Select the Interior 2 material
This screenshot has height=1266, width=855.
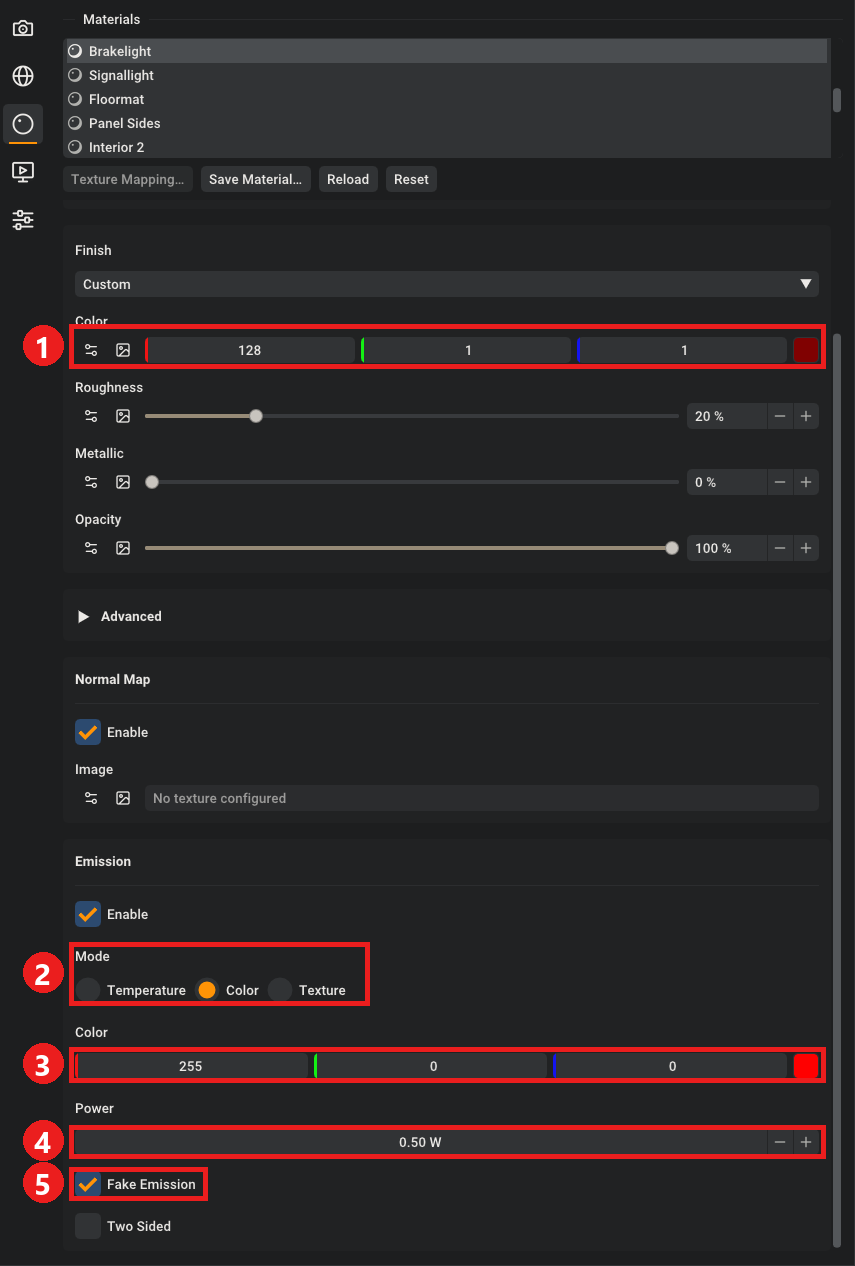click(x=446, y=147)
